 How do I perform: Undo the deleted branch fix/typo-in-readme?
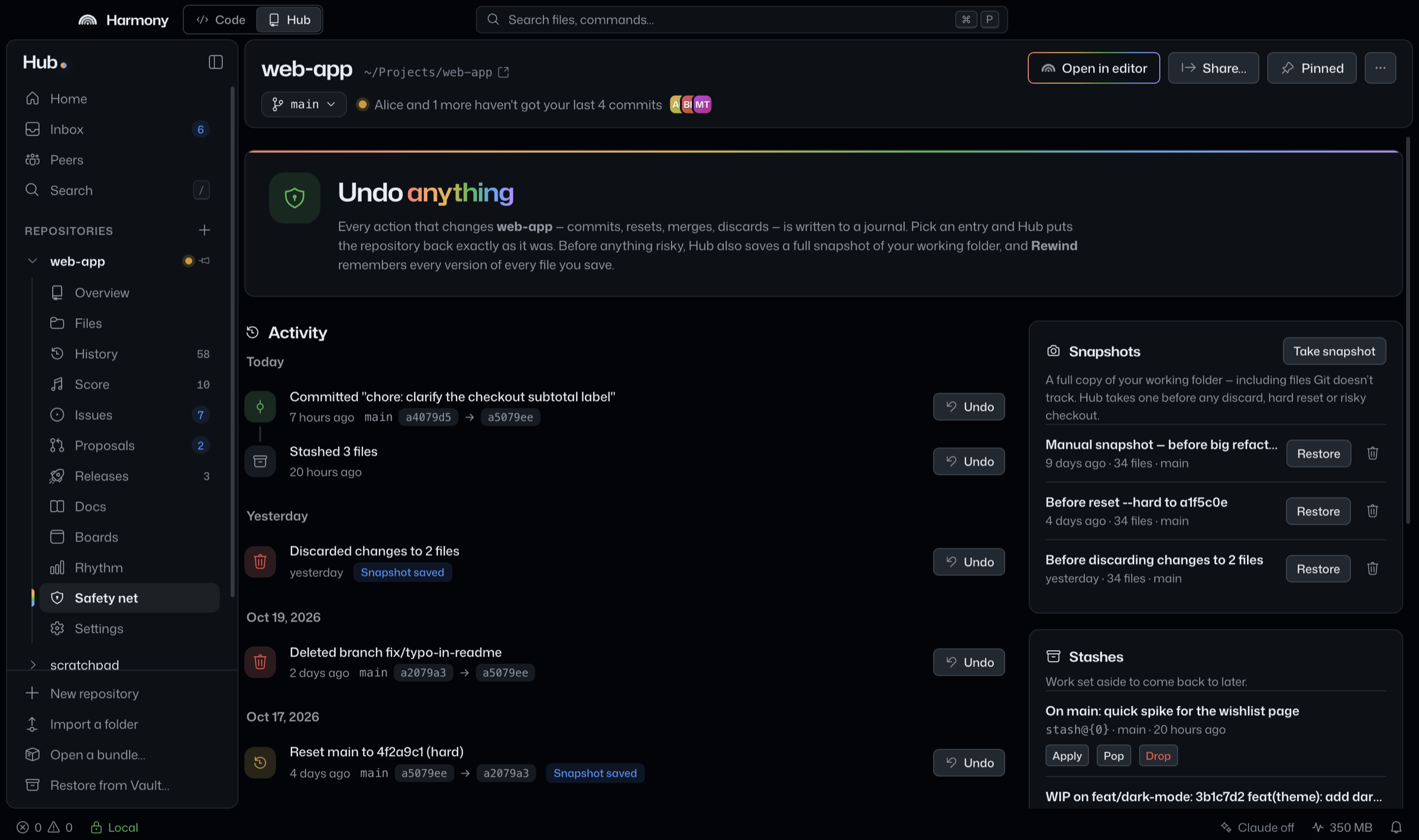[x=968, y=662]
